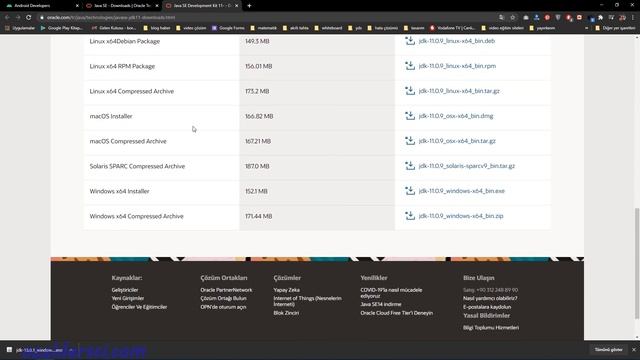The height and width of the screenshot is (360, 640).
Task: Close the Java SE Downloads tab
Action: 157,6
